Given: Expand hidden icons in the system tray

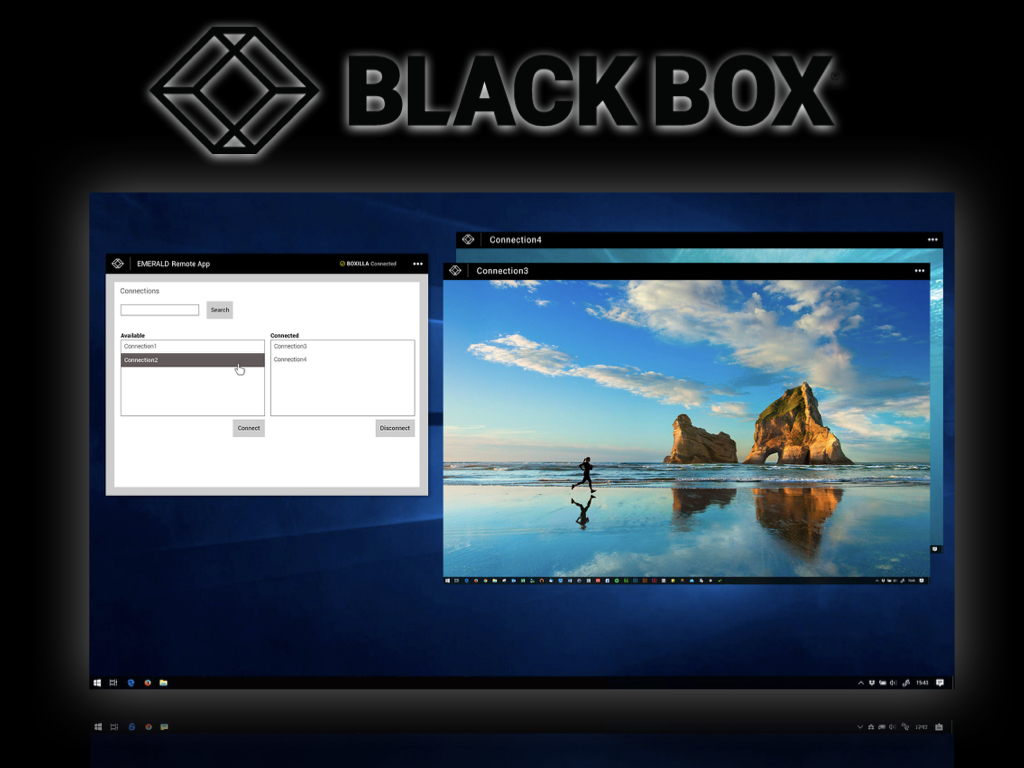Looking at the screenshot, I should (861, 683).
